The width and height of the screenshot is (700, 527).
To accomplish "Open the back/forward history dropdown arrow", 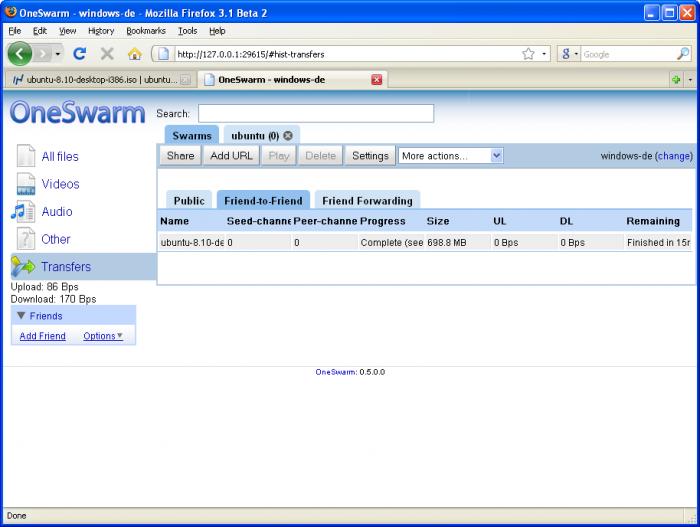I will pyautogui.click(x=58, y=54).
